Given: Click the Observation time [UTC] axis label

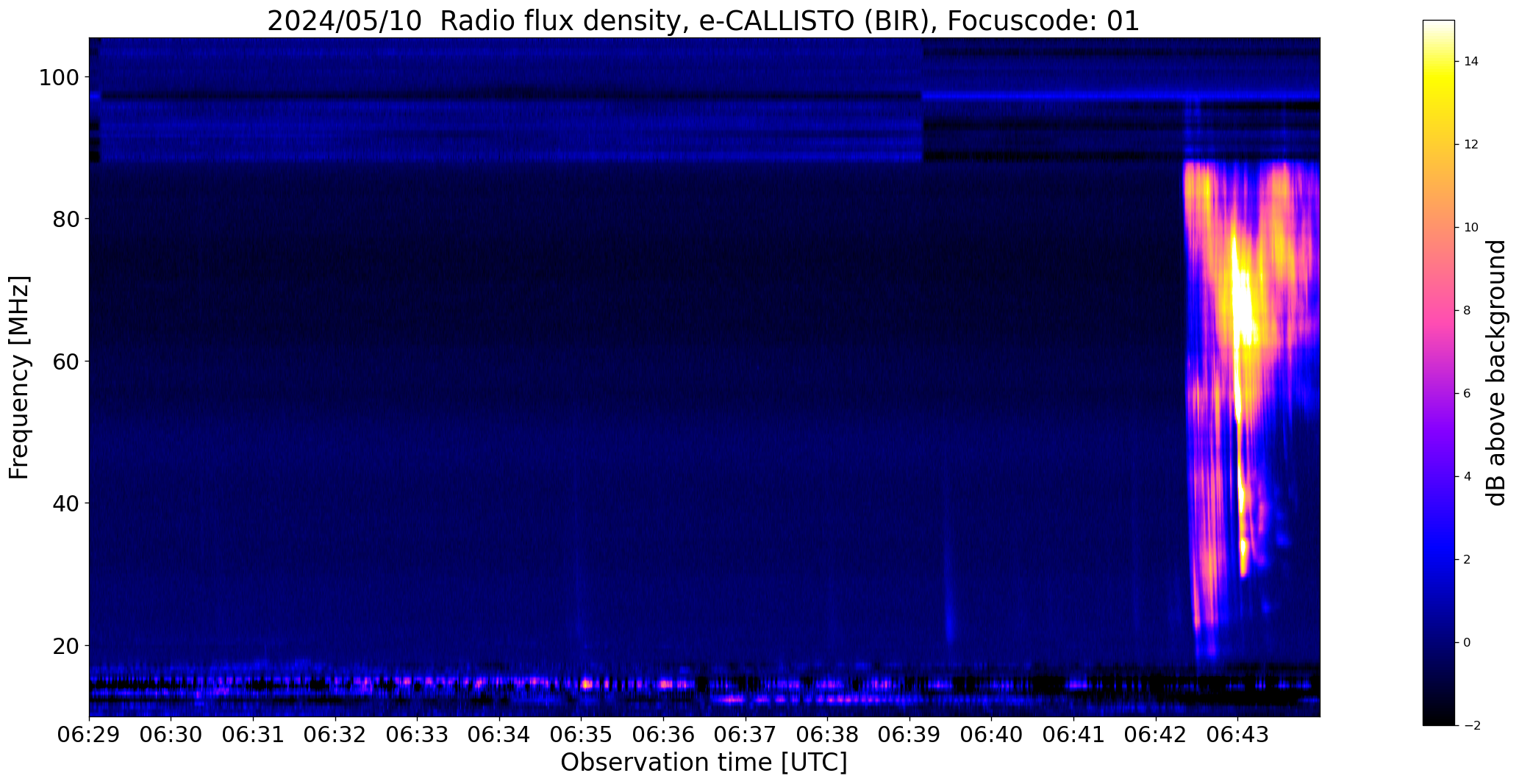Looking at the screenshot, I should pos(704,762).
